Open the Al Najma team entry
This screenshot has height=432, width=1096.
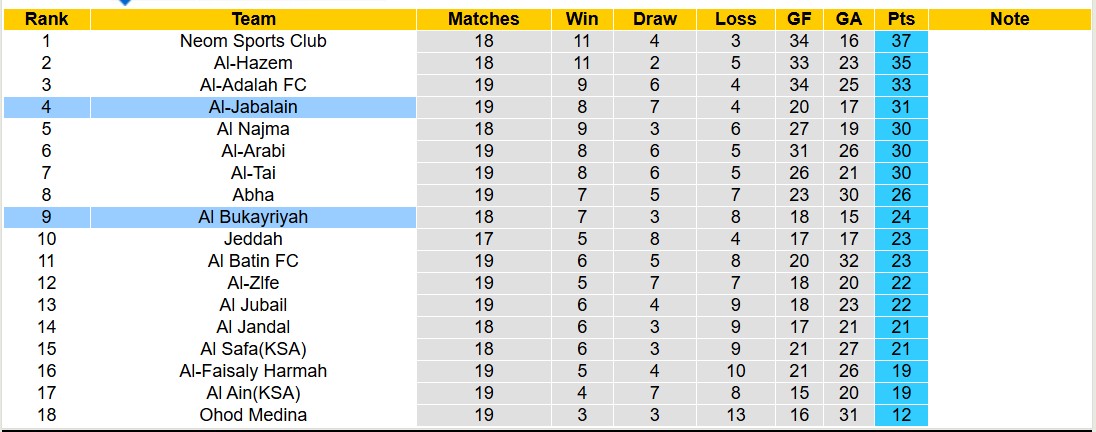pyautogui.click(x=253, y=129)
